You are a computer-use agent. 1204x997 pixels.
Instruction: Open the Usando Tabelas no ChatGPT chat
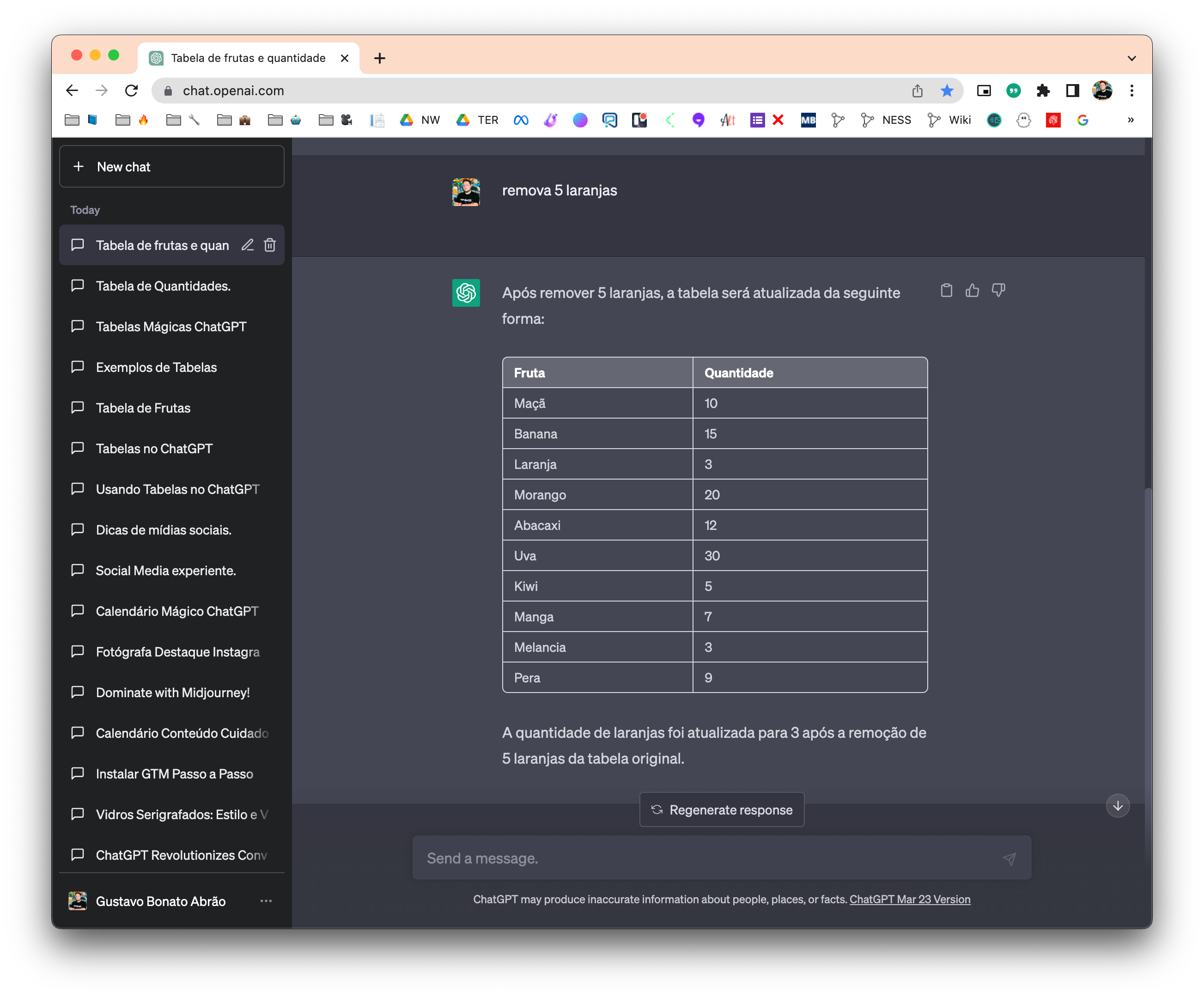coord(172,489)
